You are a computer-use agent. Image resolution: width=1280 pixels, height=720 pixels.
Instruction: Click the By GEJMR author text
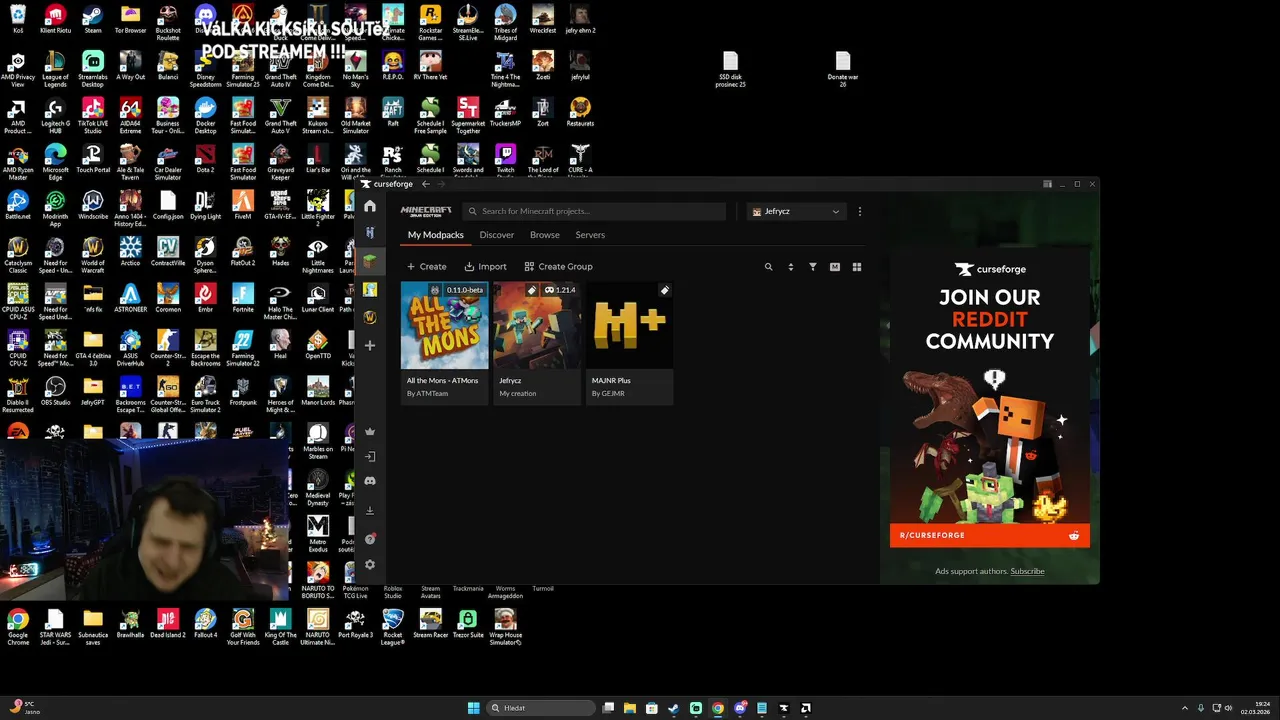608,394
